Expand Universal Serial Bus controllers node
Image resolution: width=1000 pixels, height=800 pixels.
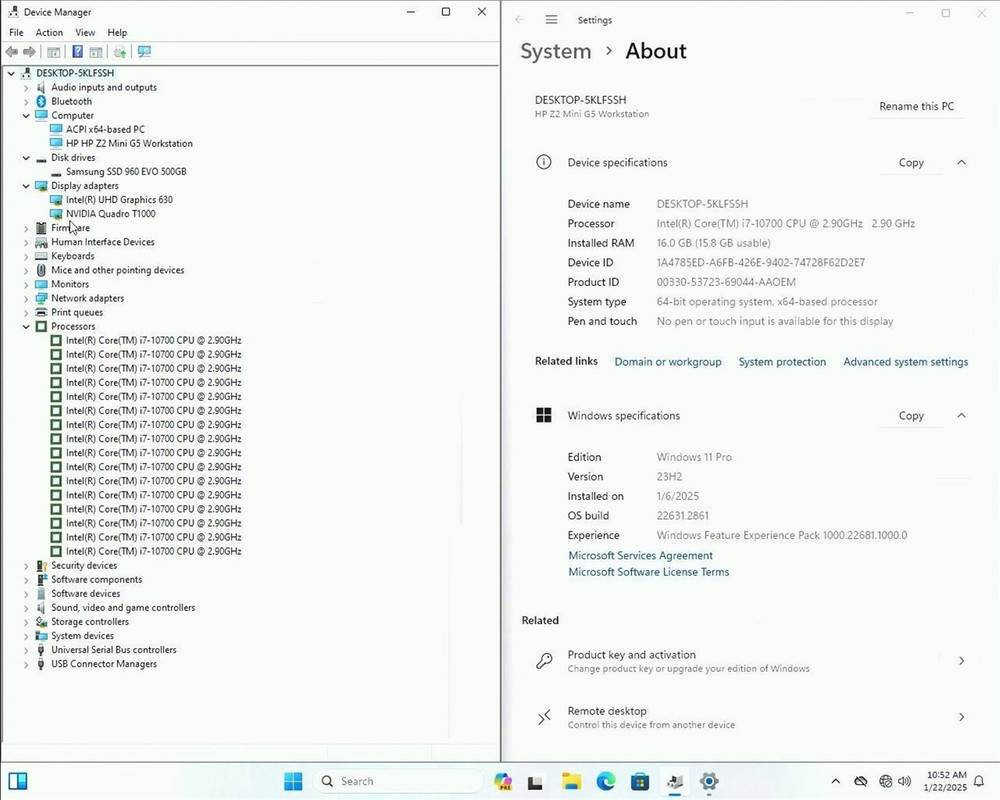pos(26,650)
